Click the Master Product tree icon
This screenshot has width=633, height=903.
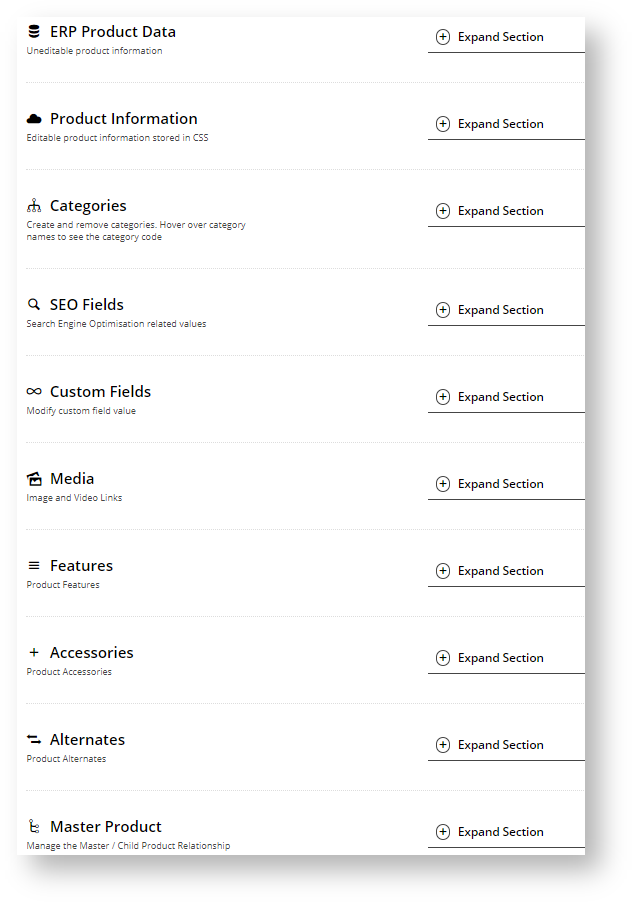(34, 826)
